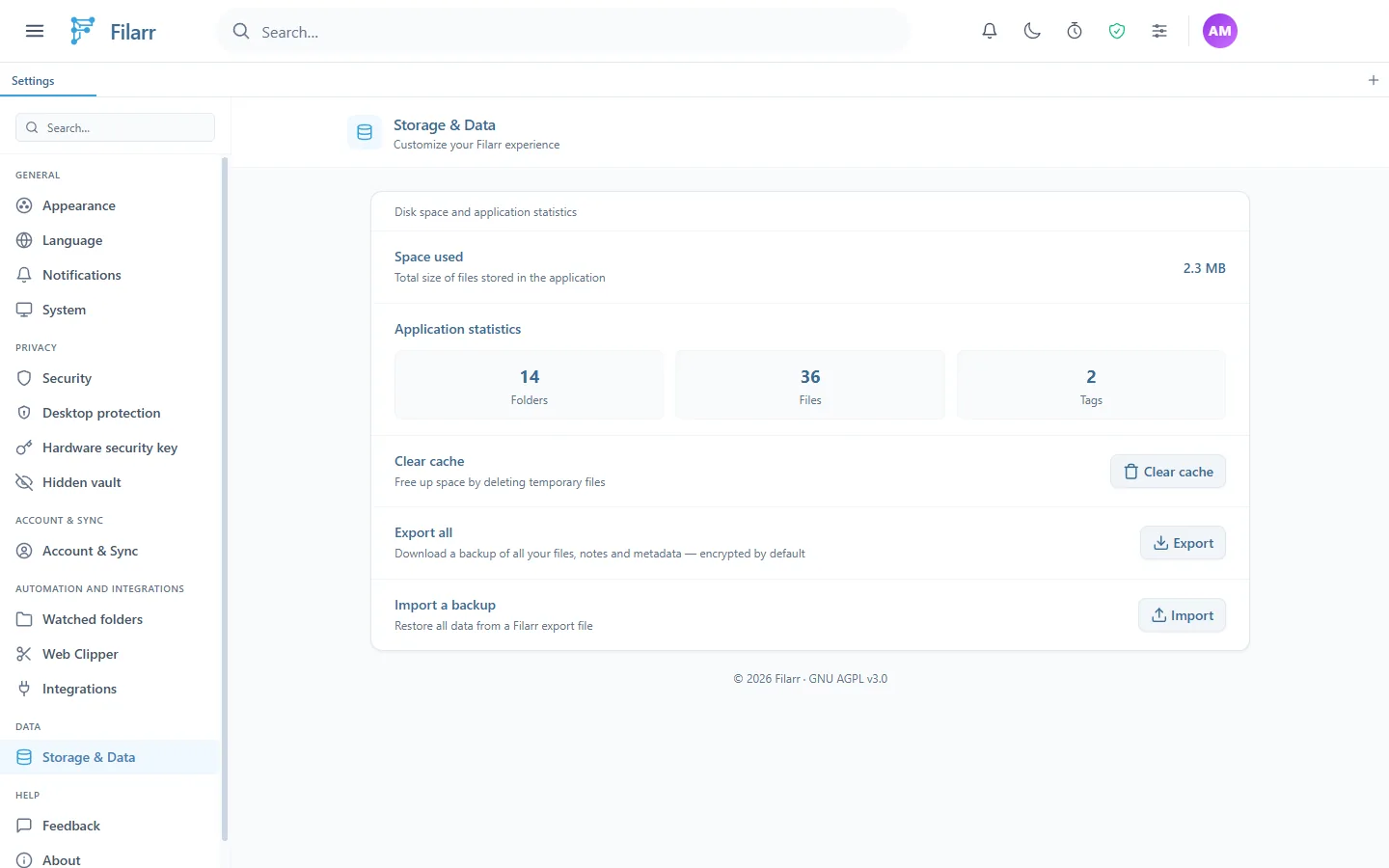Click the sidebar scrollbar
The width and height of the screenshot is (1389, 868).
[x=225, y=499]
